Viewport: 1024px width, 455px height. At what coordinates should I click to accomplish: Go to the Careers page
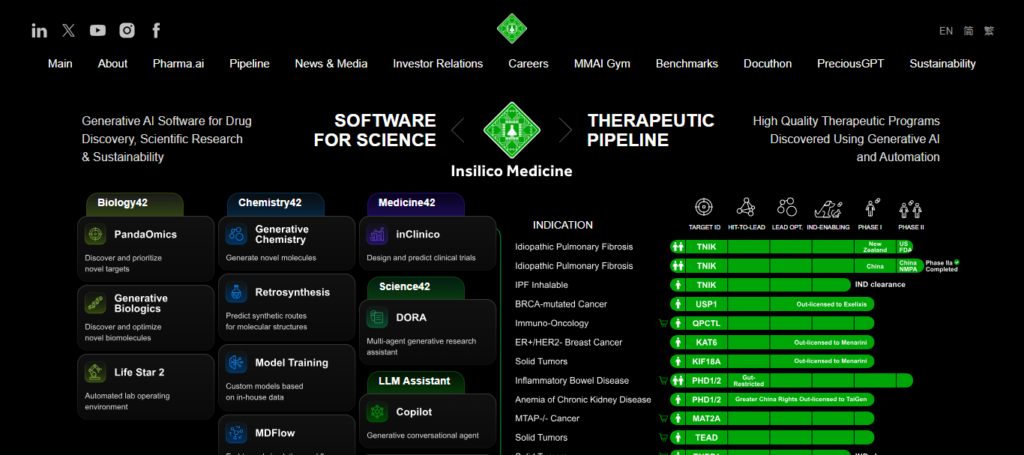[x=528, y=64]
